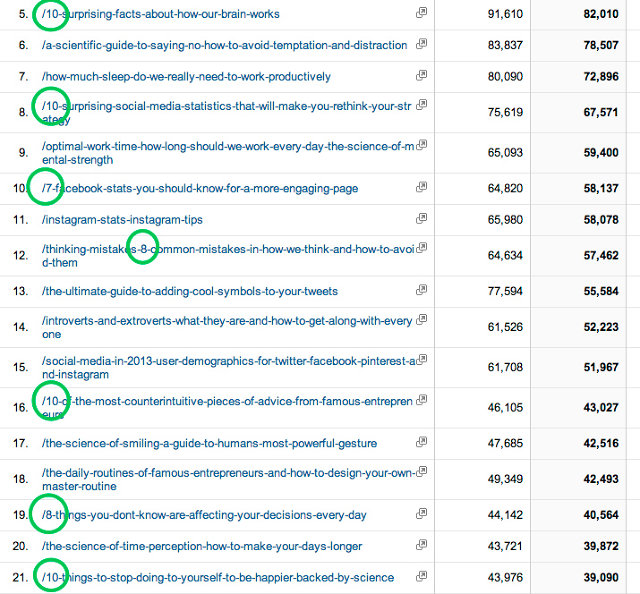
Task: Select unique pageviews value 59,400
Action: point(601,153)
